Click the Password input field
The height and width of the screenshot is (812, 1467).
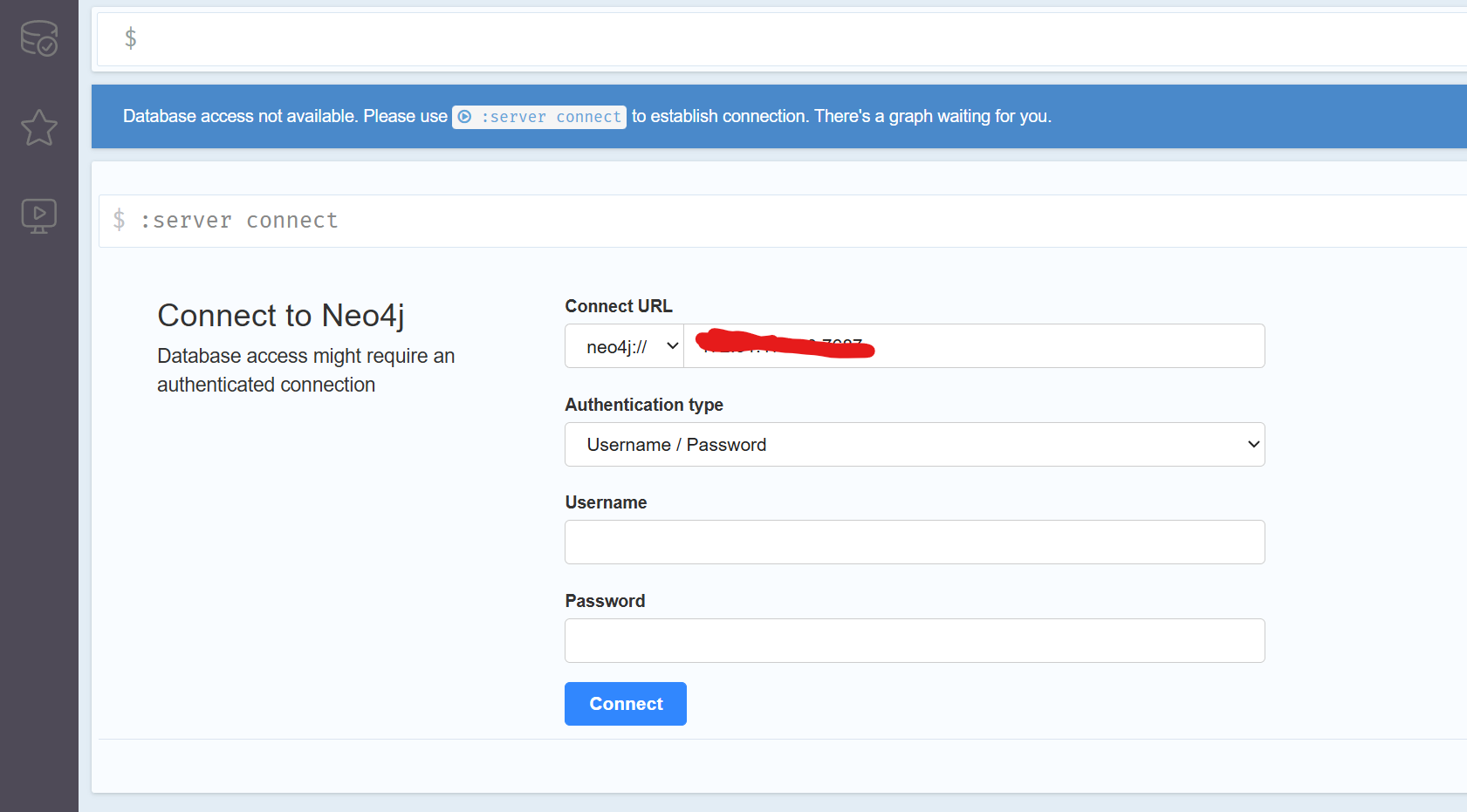point(915,641)
